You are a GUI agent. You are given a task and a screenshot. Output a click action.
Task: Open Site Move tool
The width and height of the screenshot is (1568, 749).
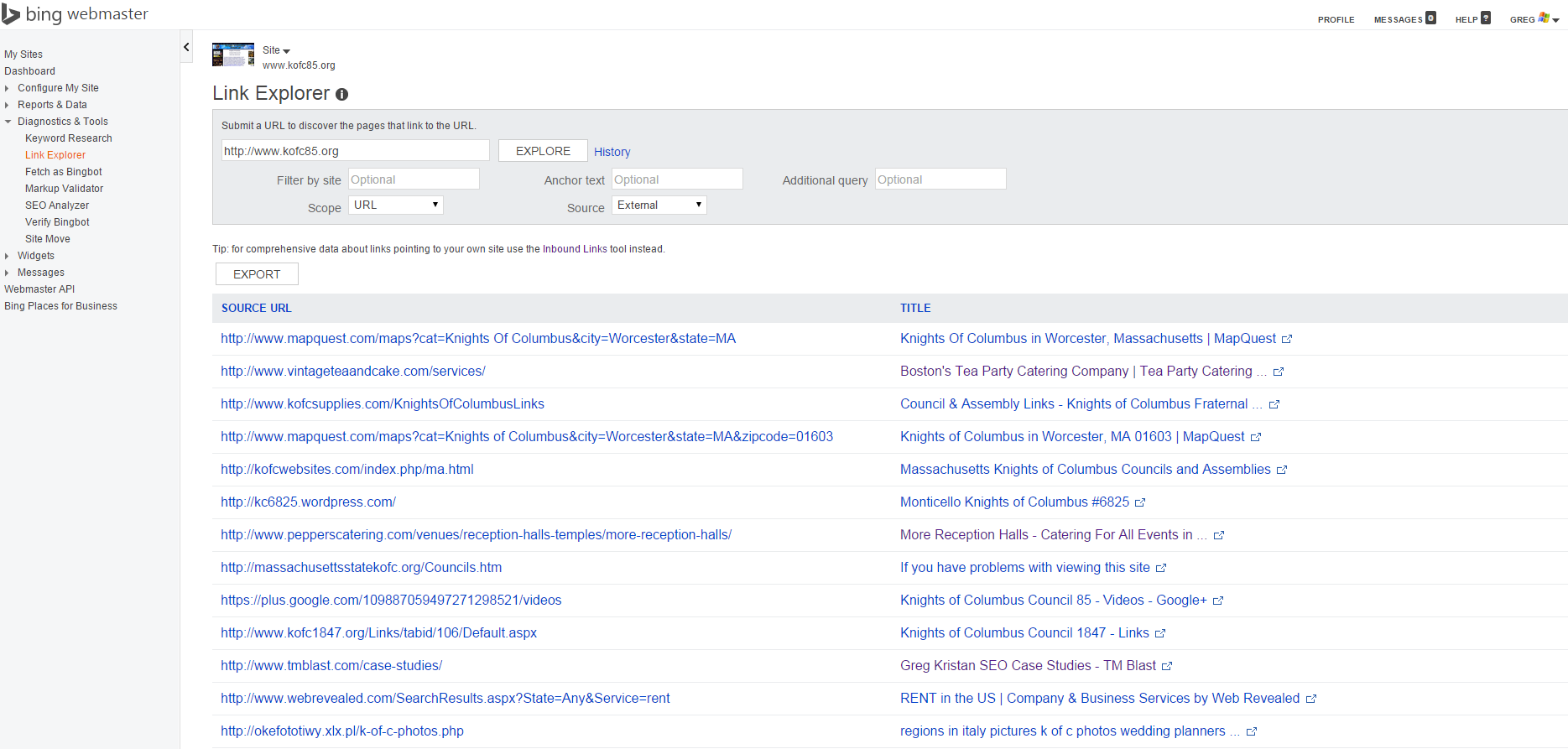click(48, 239)
